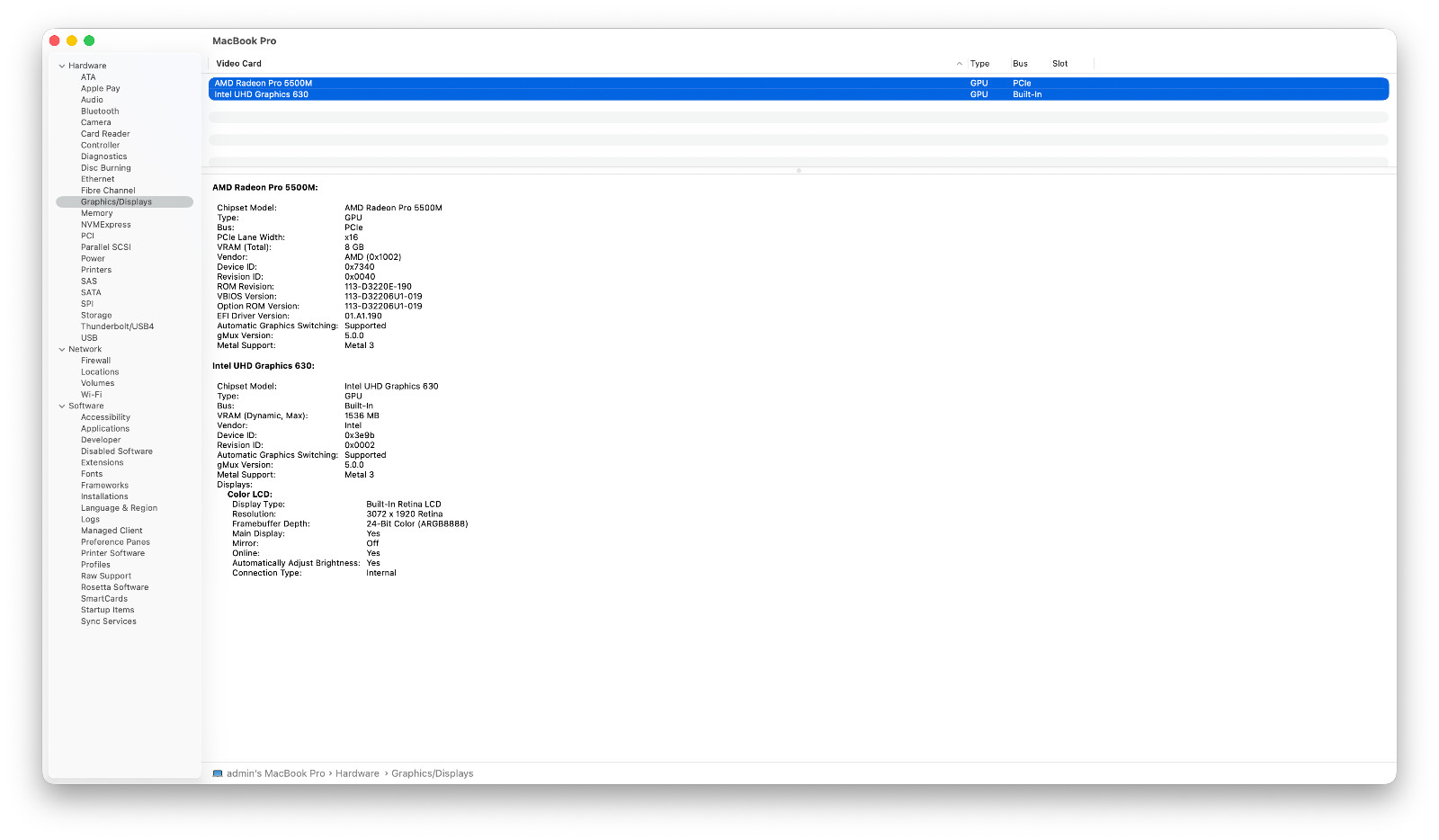1439x840 pixels.
Task: Sort by the Slot column header
Action: (x=1060, y=64)
